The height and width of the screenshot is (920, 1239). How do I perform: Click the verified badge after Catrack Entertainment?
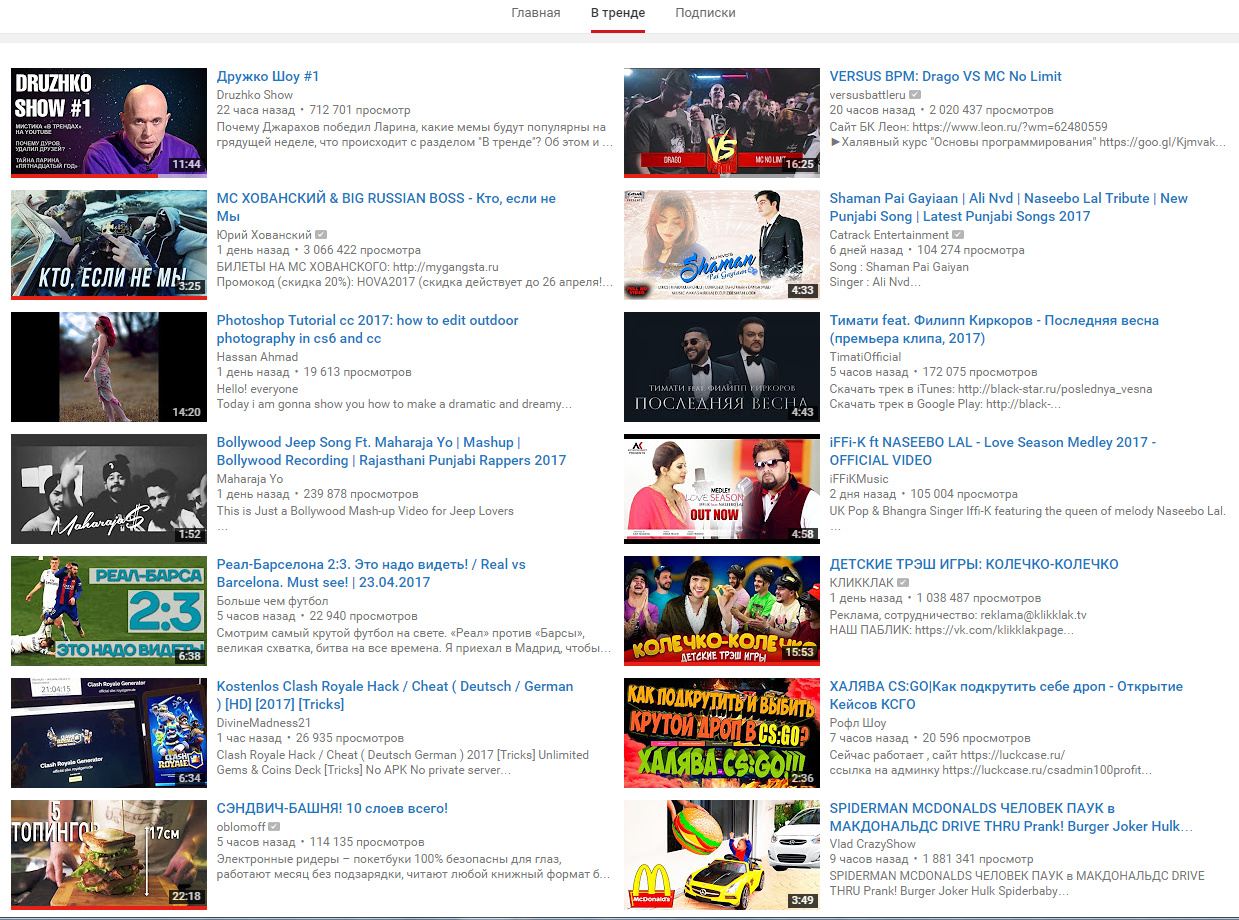point(958,234)
